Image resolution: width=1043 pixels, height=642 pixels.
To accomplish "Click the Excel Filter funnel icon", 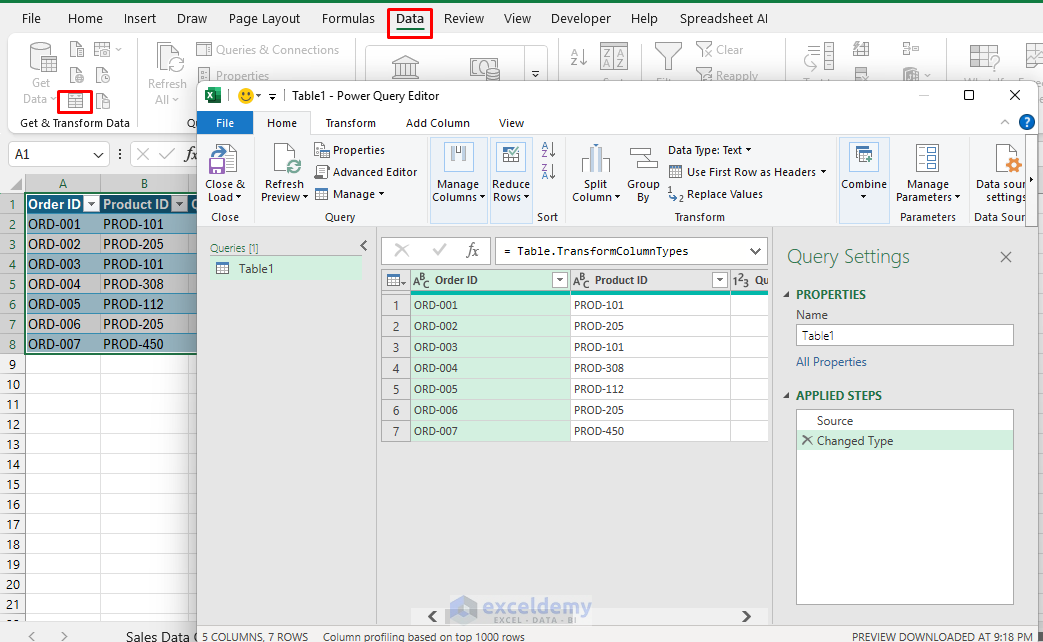I will tap(668, 57).
